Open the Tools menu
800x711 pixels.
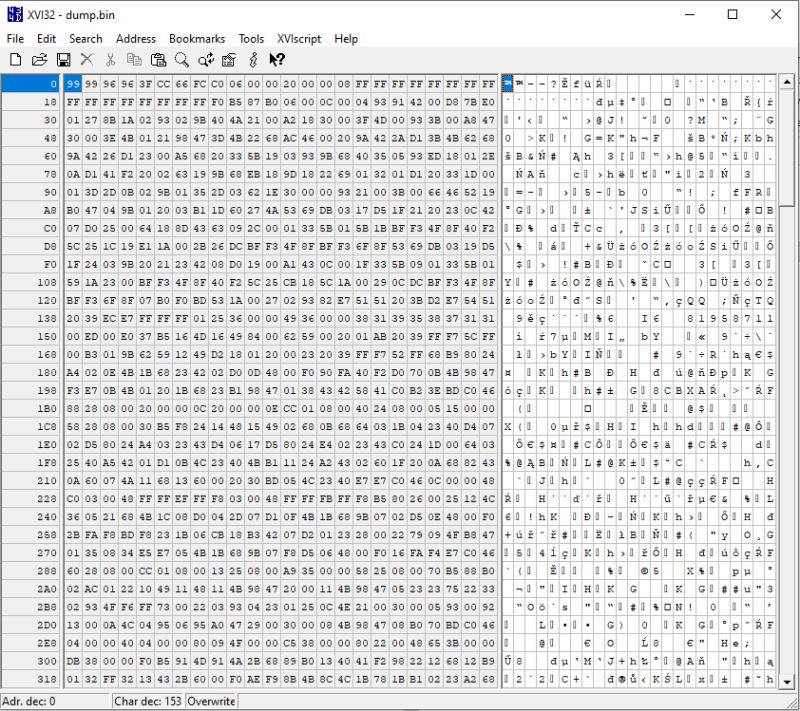pyautogui.click(x=251, y=39)
